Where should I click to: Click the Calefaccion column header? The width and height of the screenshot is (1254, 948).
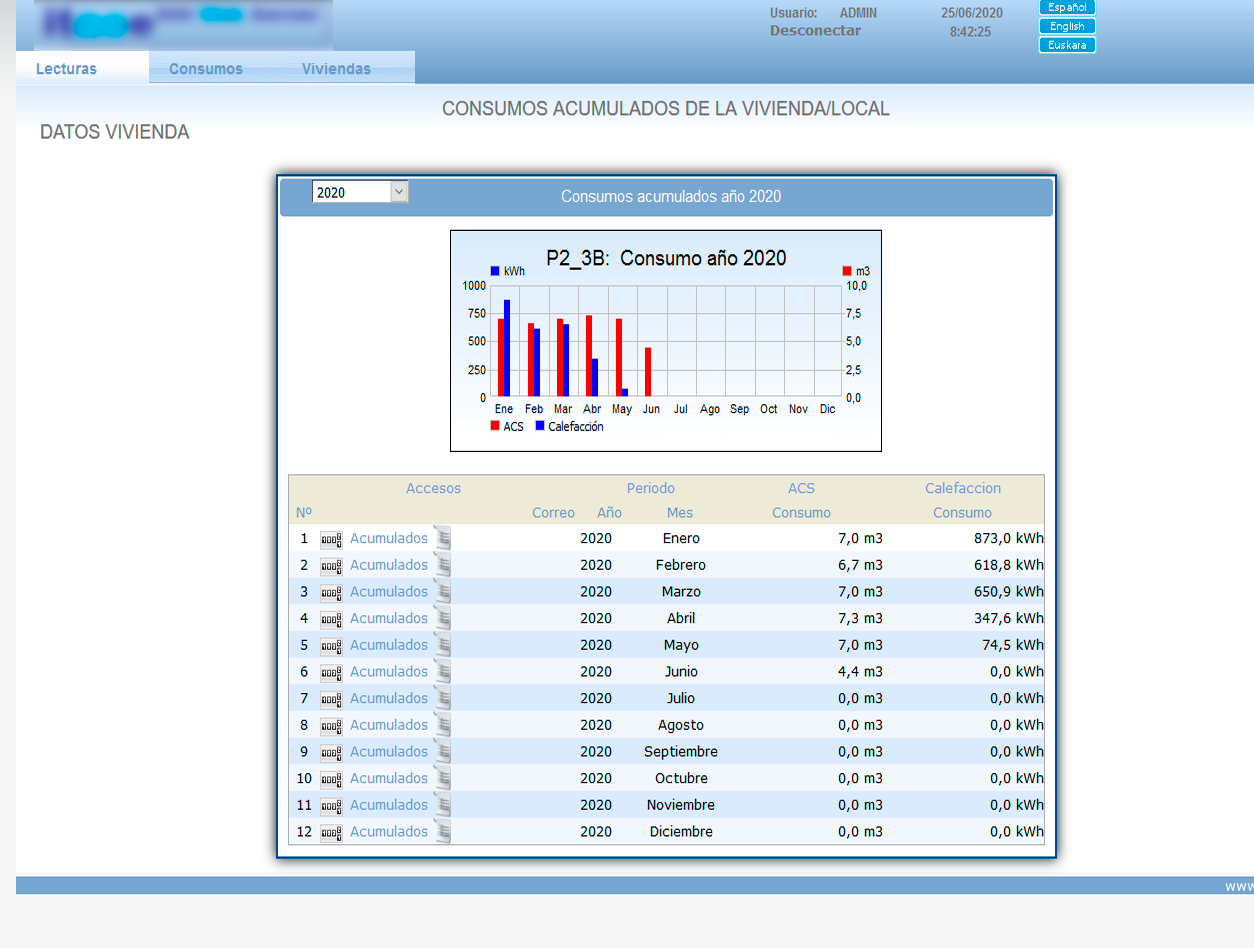pyautogui.click(x=963, y=488)
